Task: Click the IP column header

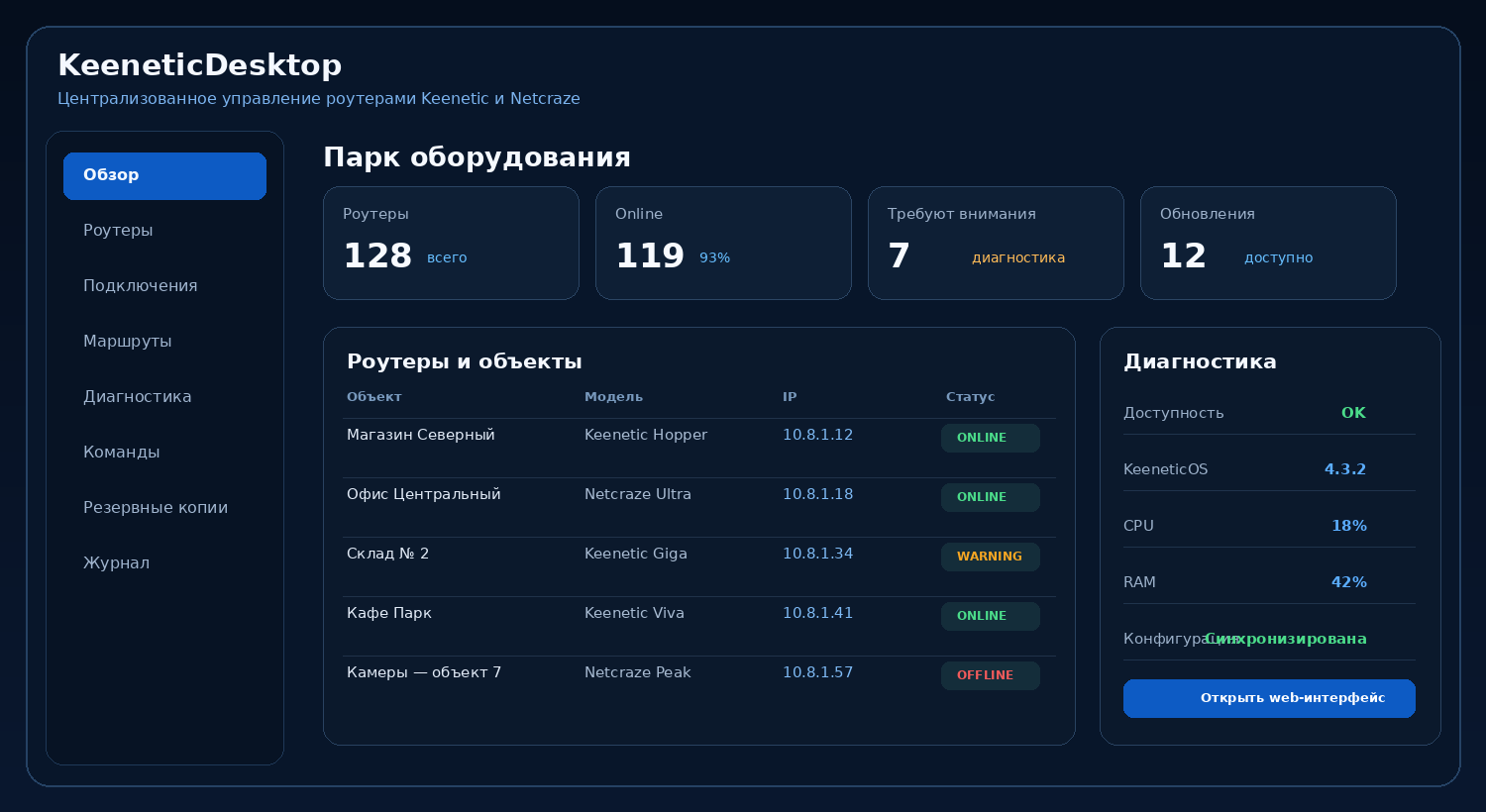Action: 790,397
